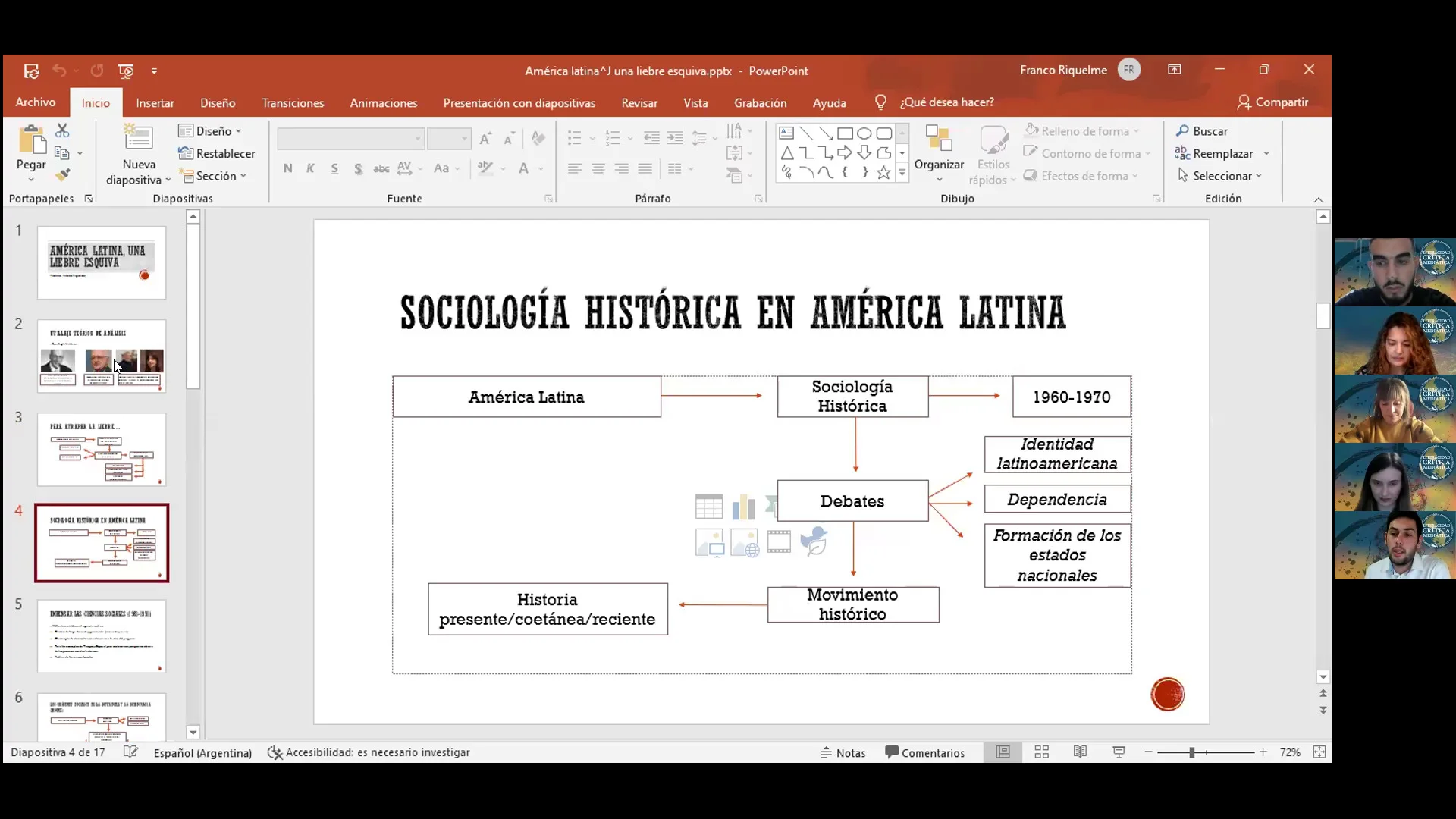Open the Sección dropdown
1456x819 pixels.
click(x=213, y=176)
